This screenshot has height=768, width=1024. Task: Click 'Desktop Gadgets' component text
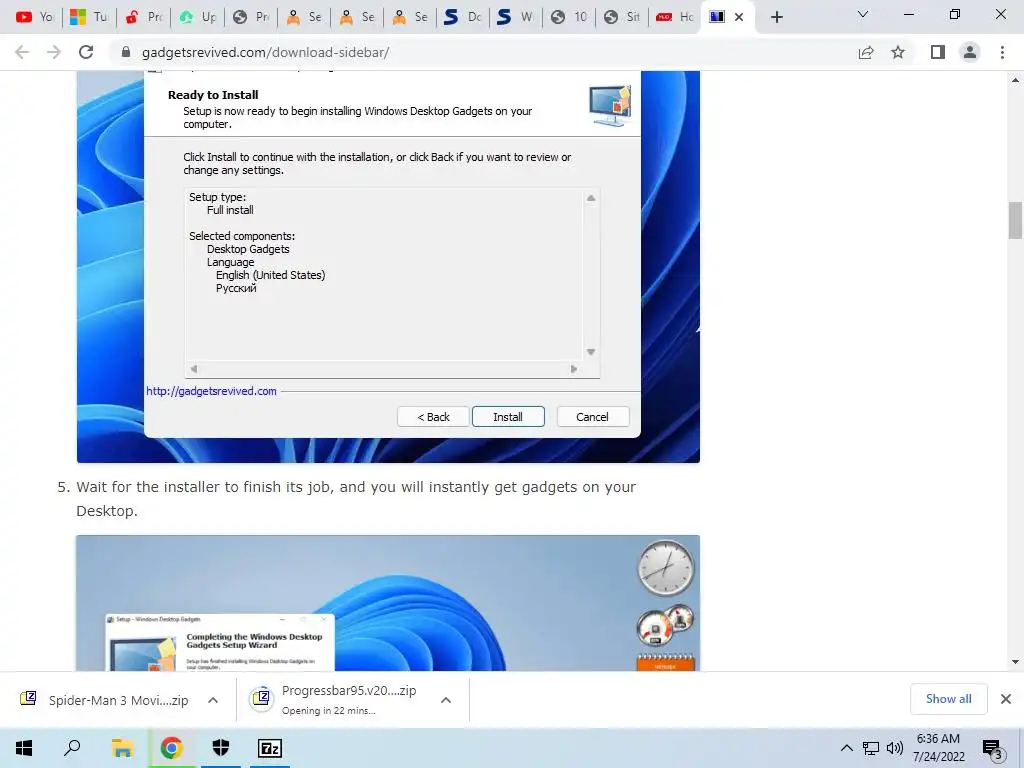tap(248, 249)
